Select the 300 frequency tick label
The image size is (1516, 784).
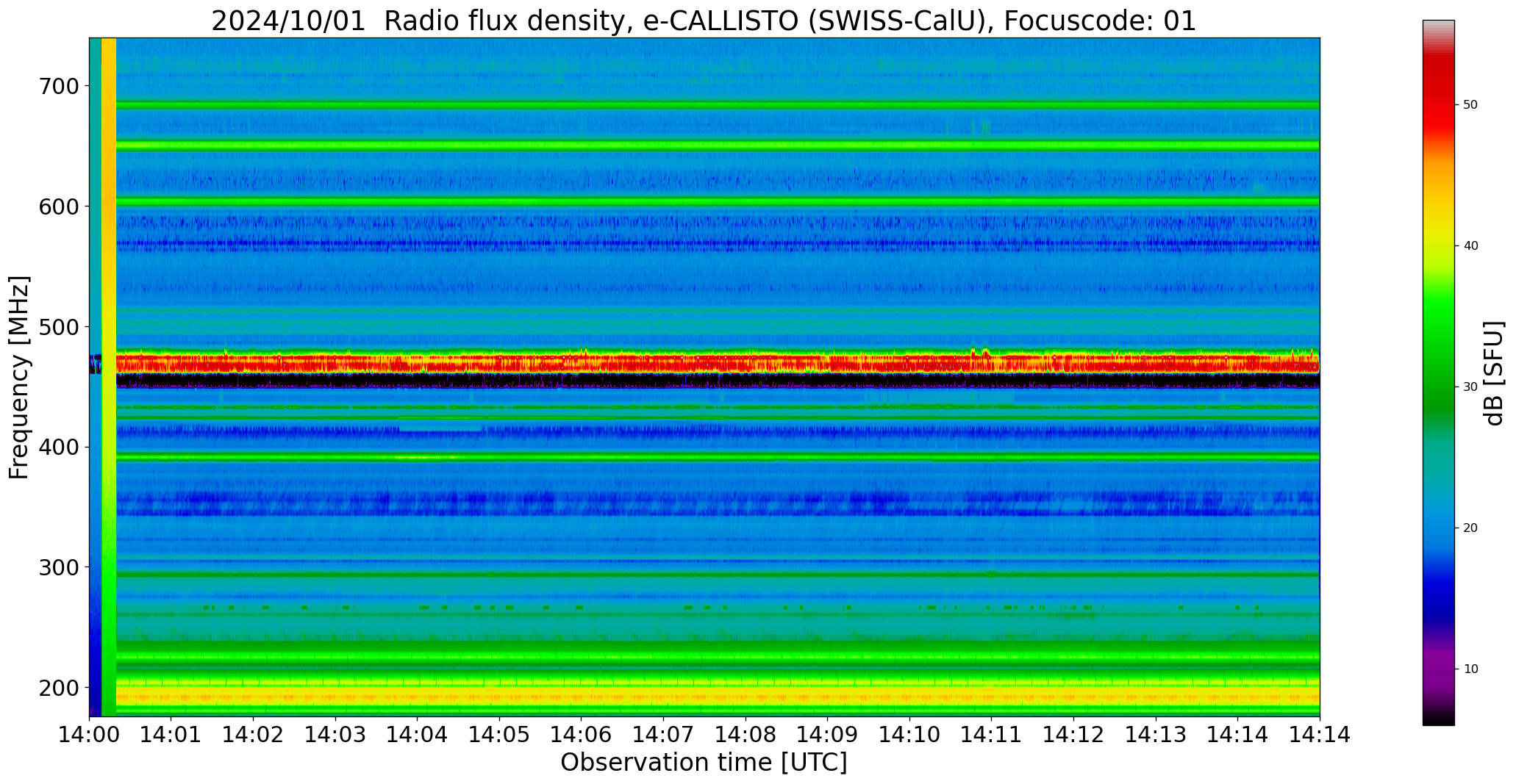pos(57,567)
